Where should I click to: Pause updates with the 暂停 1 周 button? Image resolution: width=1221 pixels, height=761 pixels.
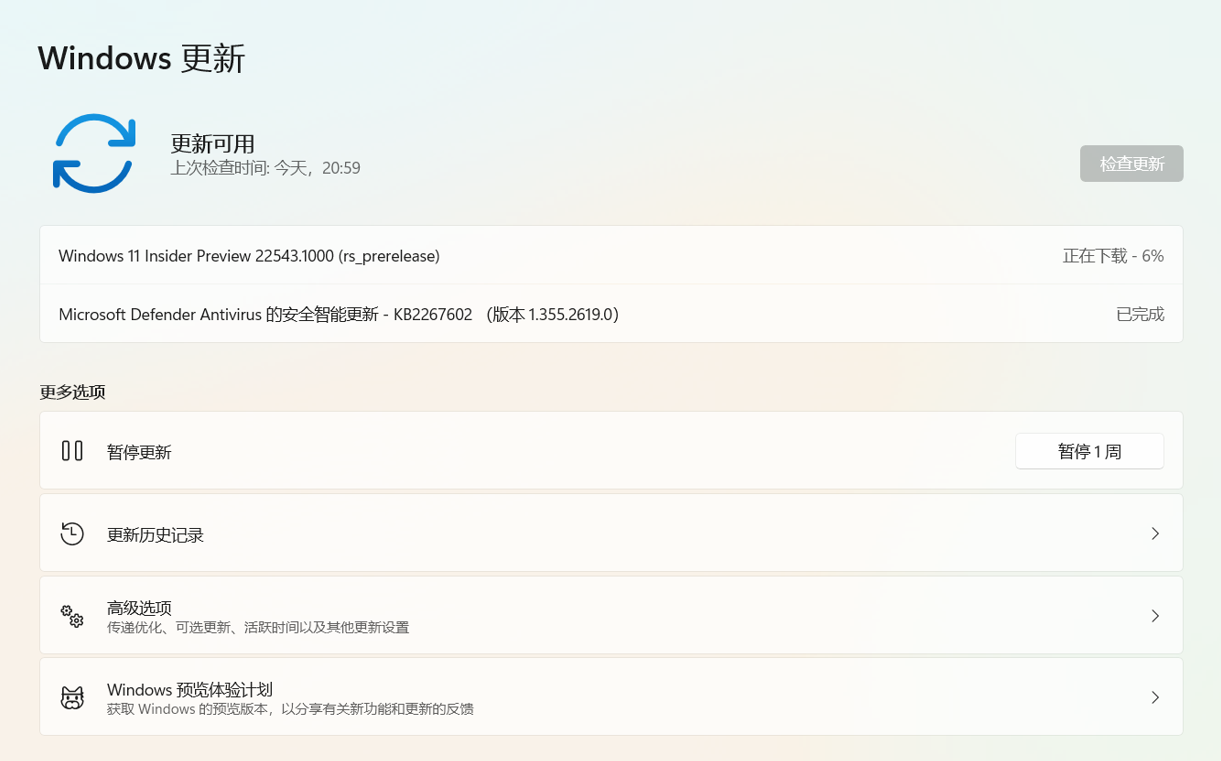pos(1089,451)
